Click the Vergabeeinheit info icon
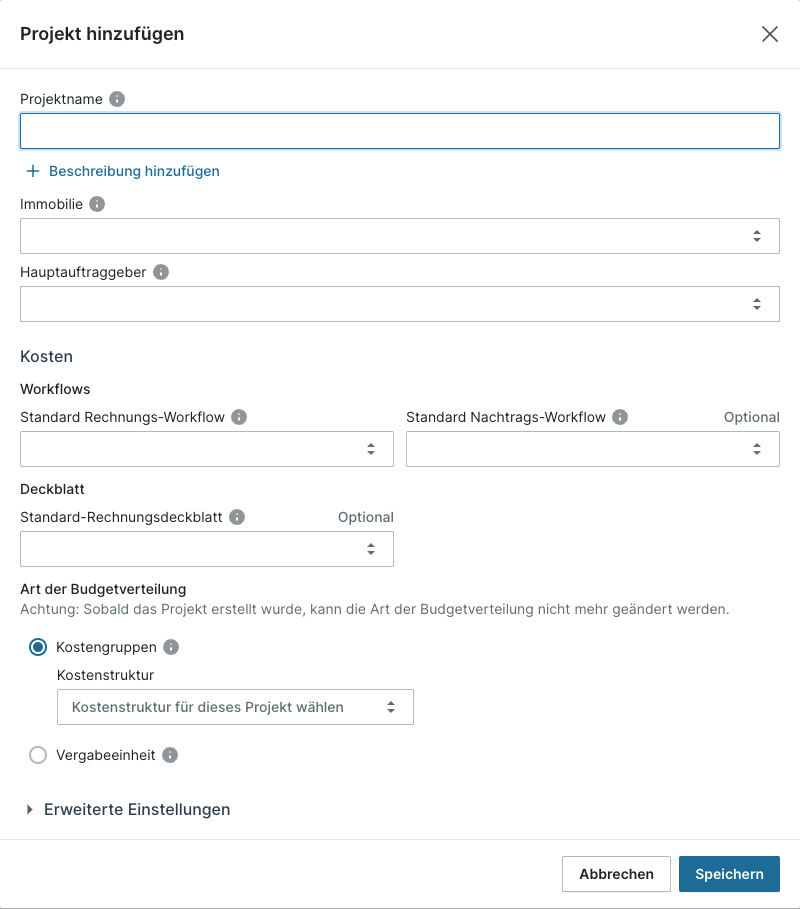 click(170, 755)
